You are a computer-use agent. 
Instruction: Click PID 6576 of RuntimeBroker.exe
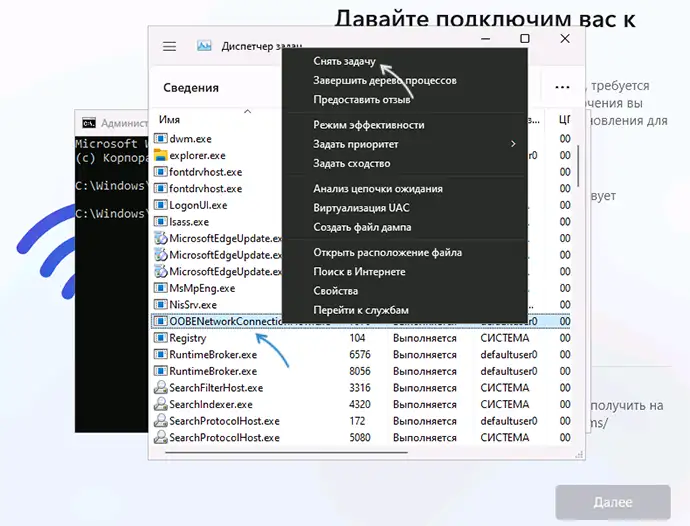coord(360,355)
